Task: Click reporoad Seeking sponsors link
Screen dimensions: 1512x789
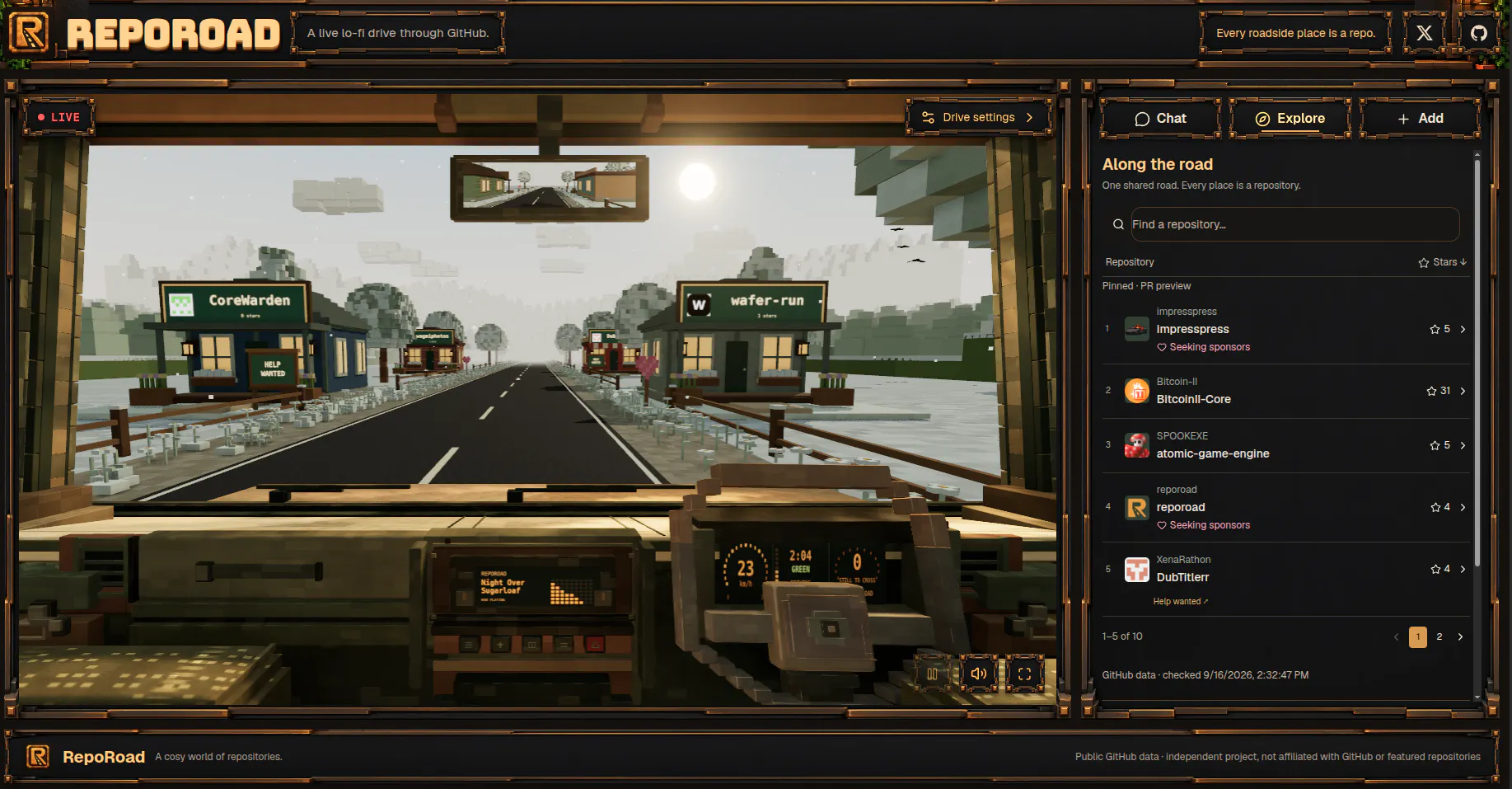Action: (x=1203, y=525)
